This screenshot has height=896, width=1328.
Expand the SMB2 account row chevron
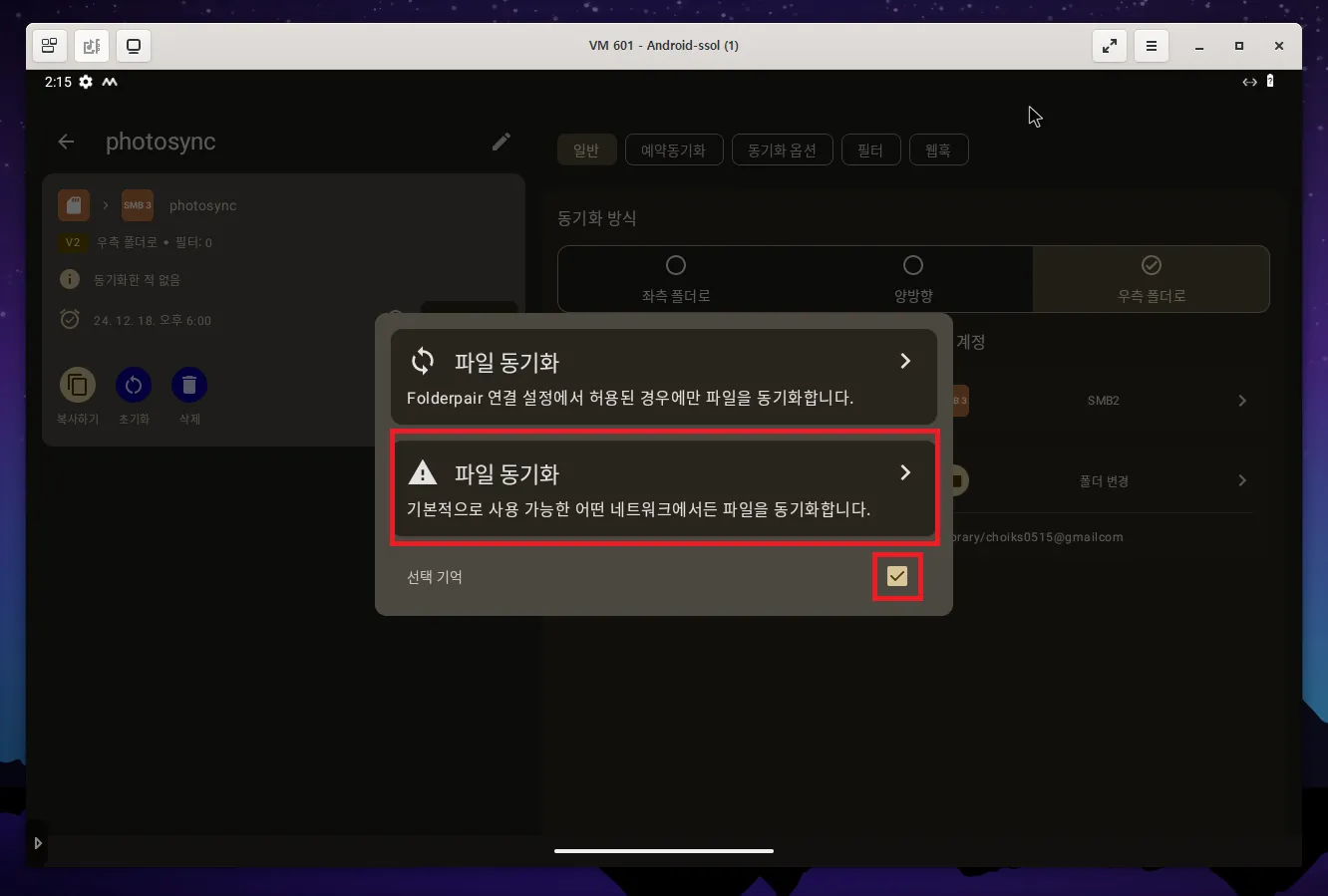pyautogui.click(x=1242, y=400)
